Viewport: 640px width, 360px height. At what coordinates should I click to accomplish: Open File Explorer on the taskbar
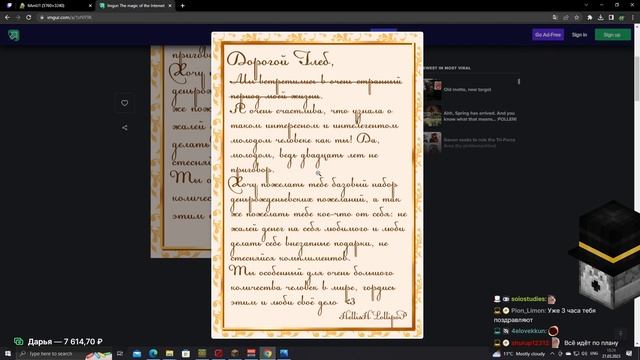169,353
